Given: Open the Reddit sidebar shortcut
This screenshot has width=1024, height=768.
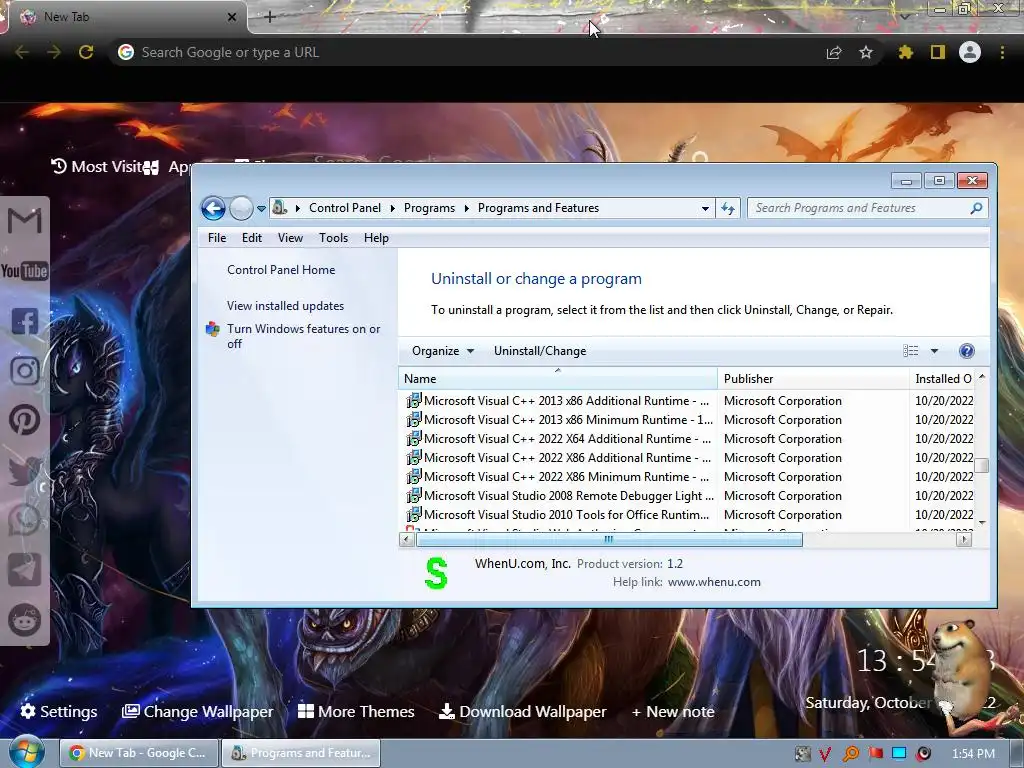Looking at the screenshot, I should [x=25, y=620].
